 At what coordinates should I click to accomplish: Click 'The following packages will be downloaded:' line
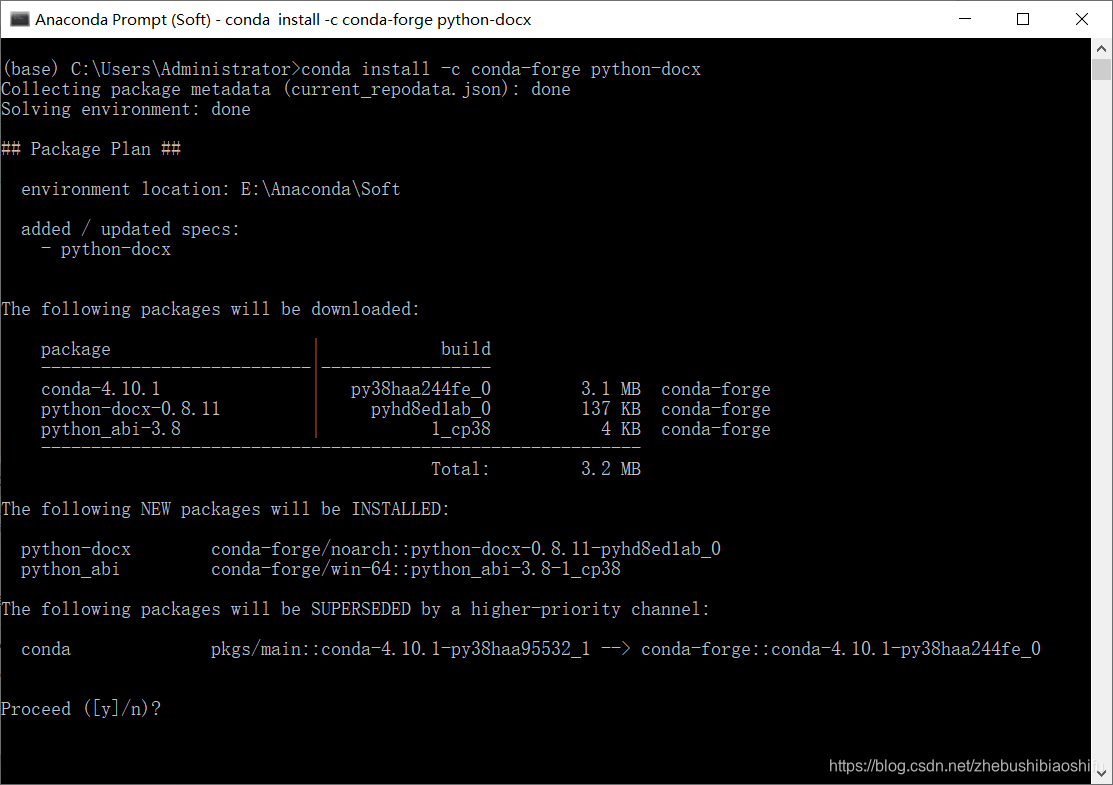tap(210, 309)
